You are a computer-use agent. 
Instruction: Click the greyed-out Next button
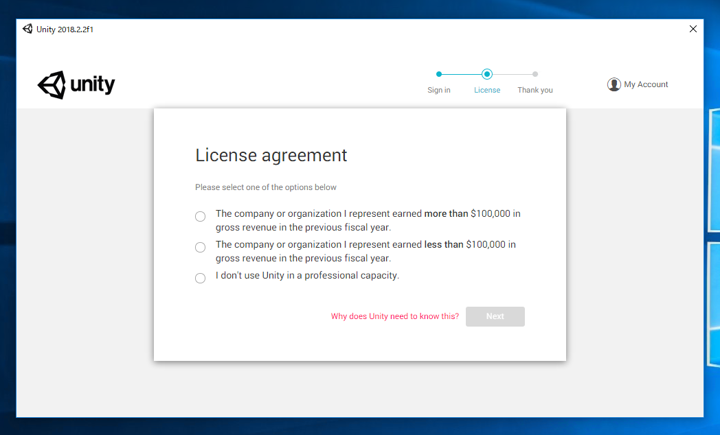tap(495, 316)
